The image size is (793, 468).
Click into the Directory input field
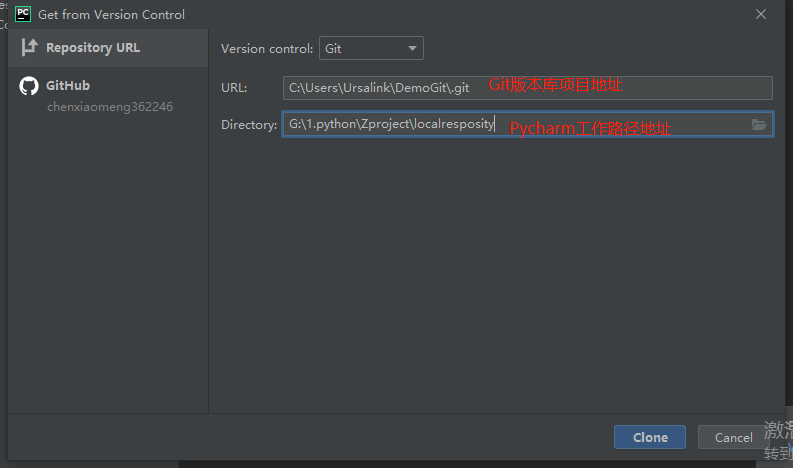527,124
